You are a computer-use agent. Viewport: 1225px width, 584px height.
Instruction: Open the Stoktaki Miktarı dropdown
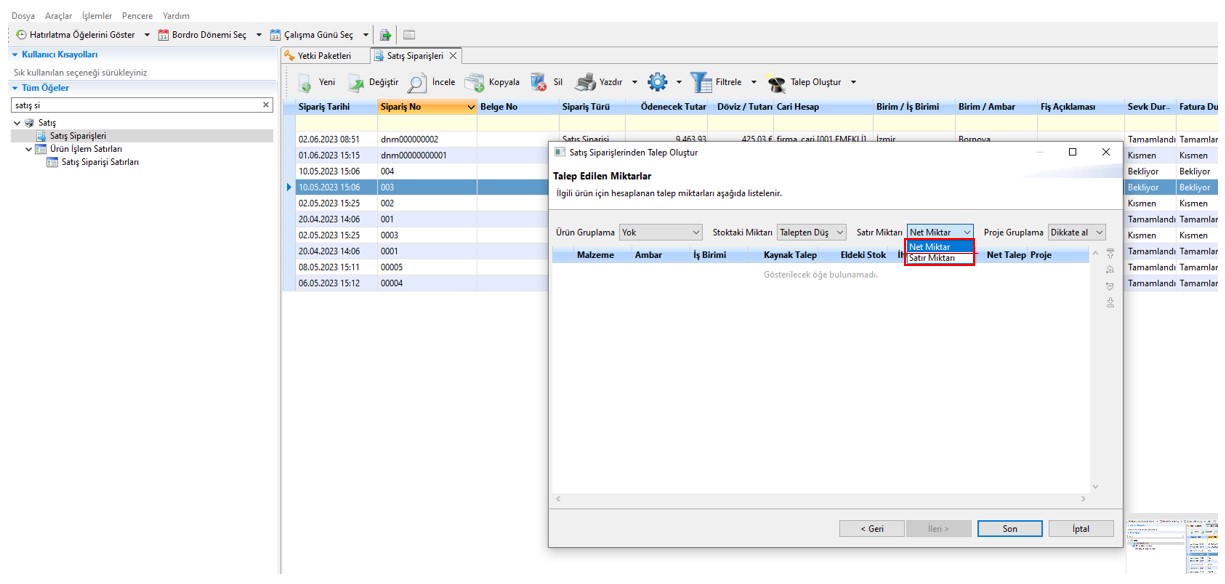(x=811, y=232)
